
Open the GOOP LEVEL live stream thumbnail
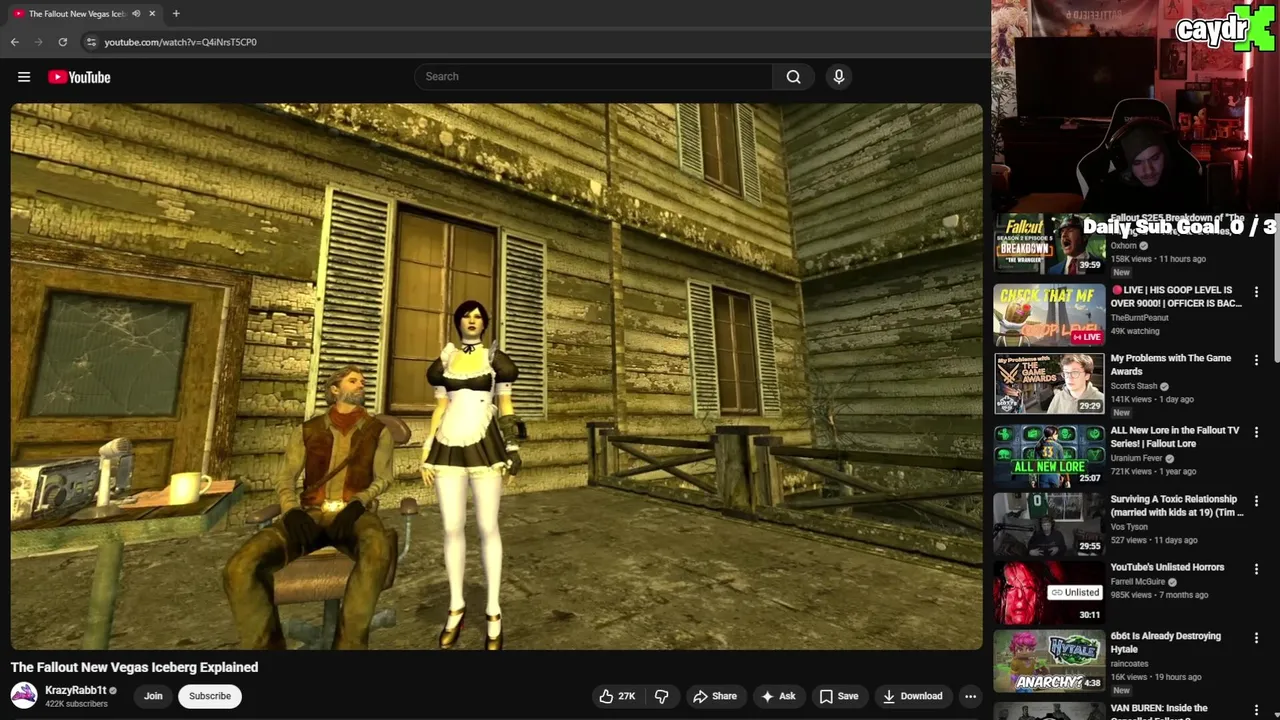(1049, 315)
